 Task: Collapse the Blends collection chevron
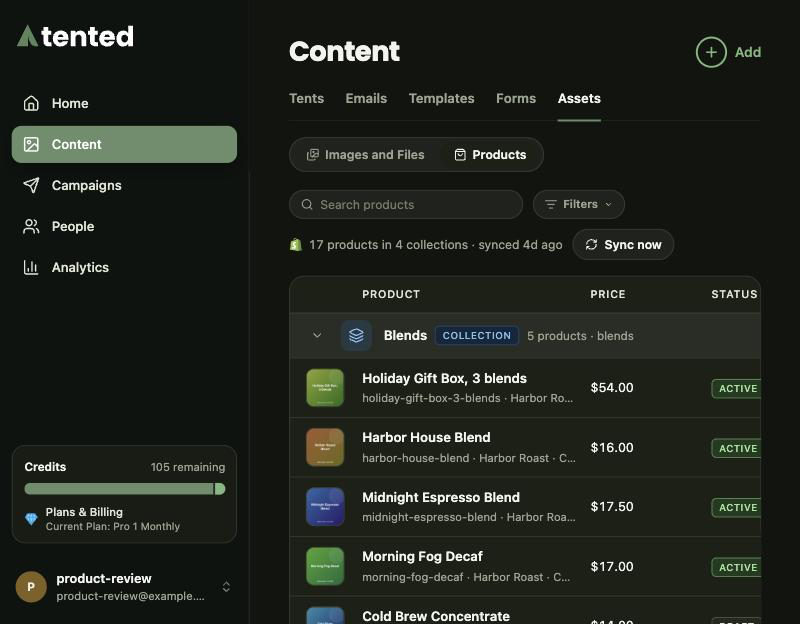pyautogui.click(x=317, y=336)
